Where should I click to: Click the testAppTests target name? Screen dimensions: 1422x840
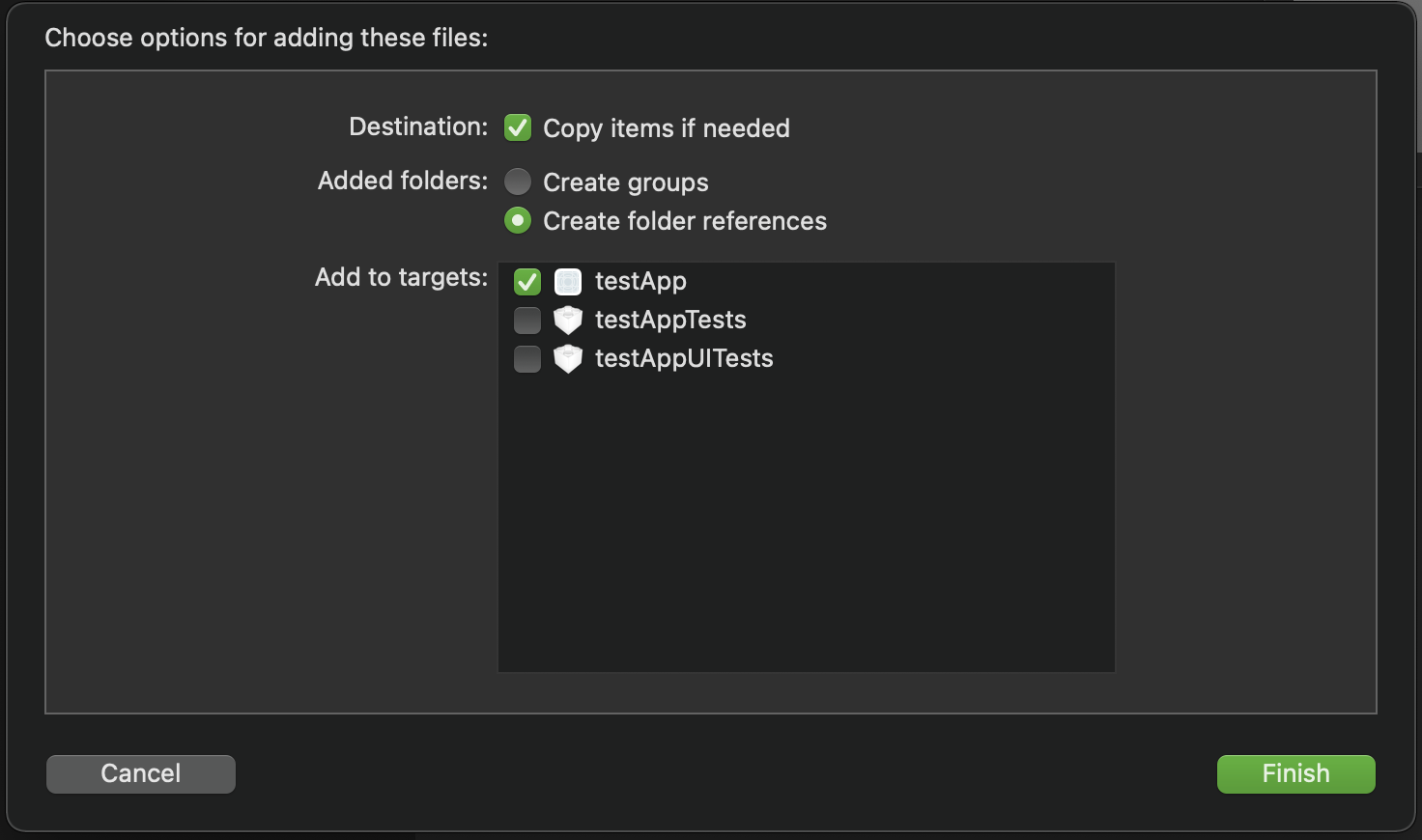(x=670, y=320)
